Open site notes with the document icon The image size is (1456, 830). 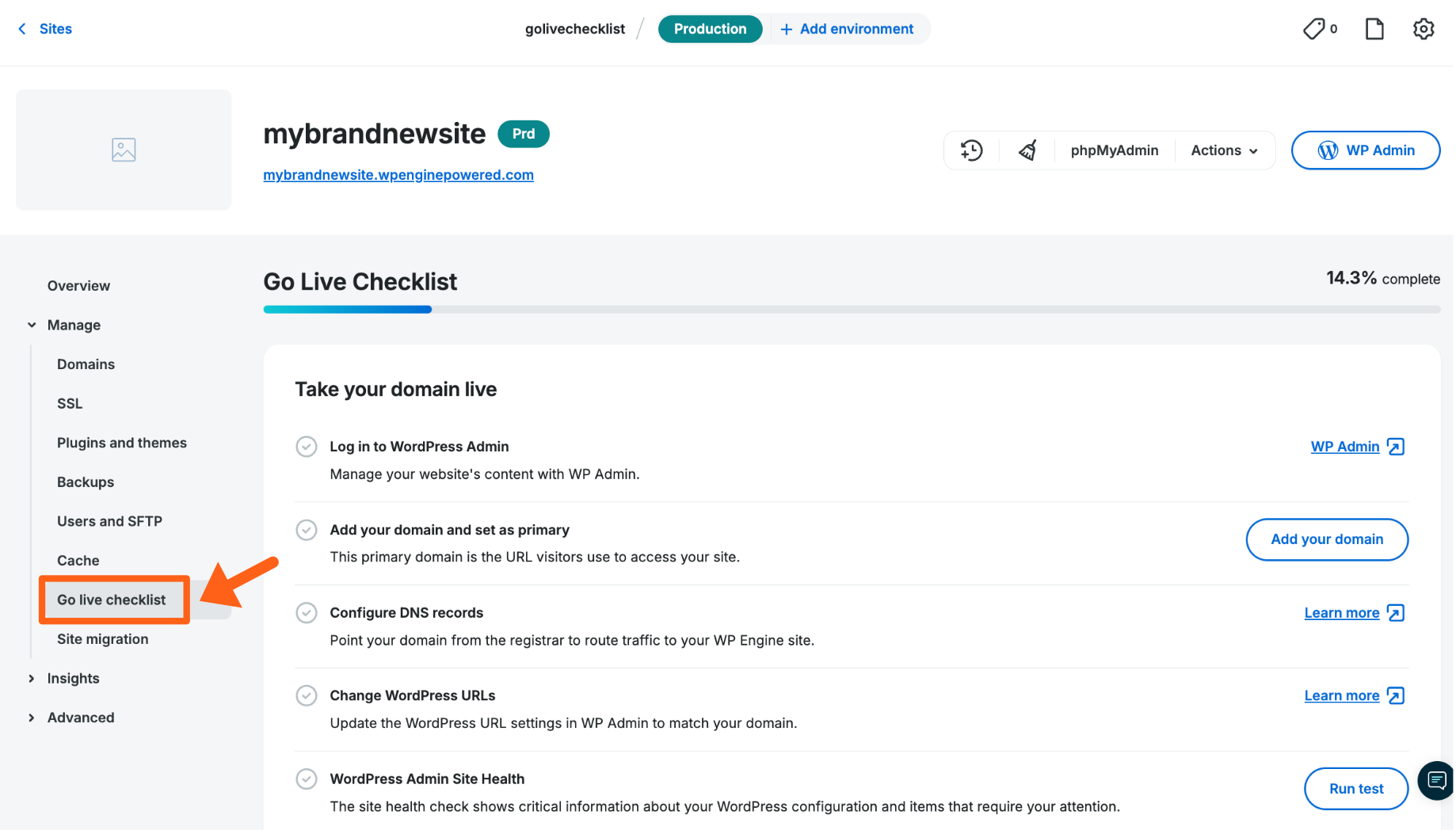1374,29
